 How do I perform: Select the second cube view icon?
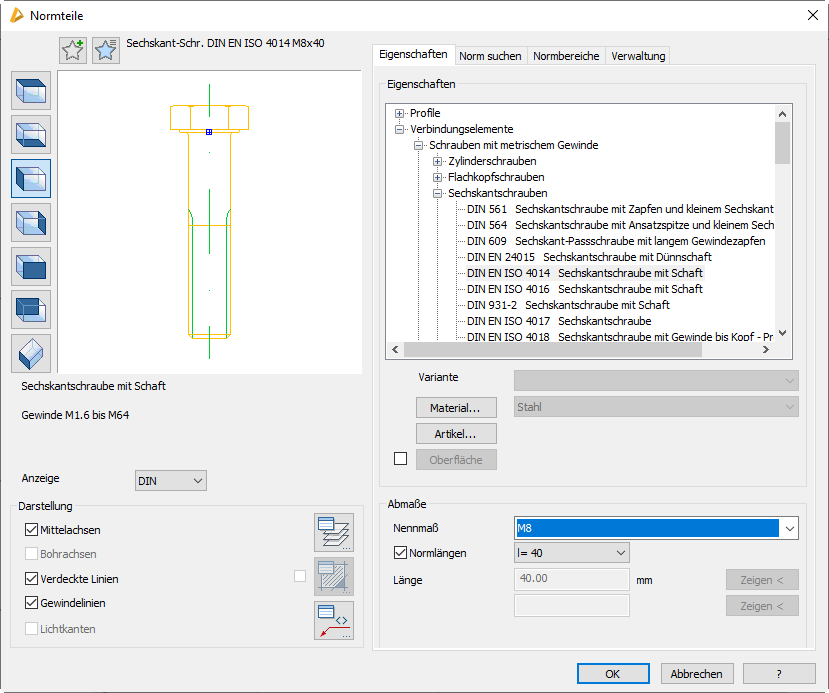tap(31, 134)
